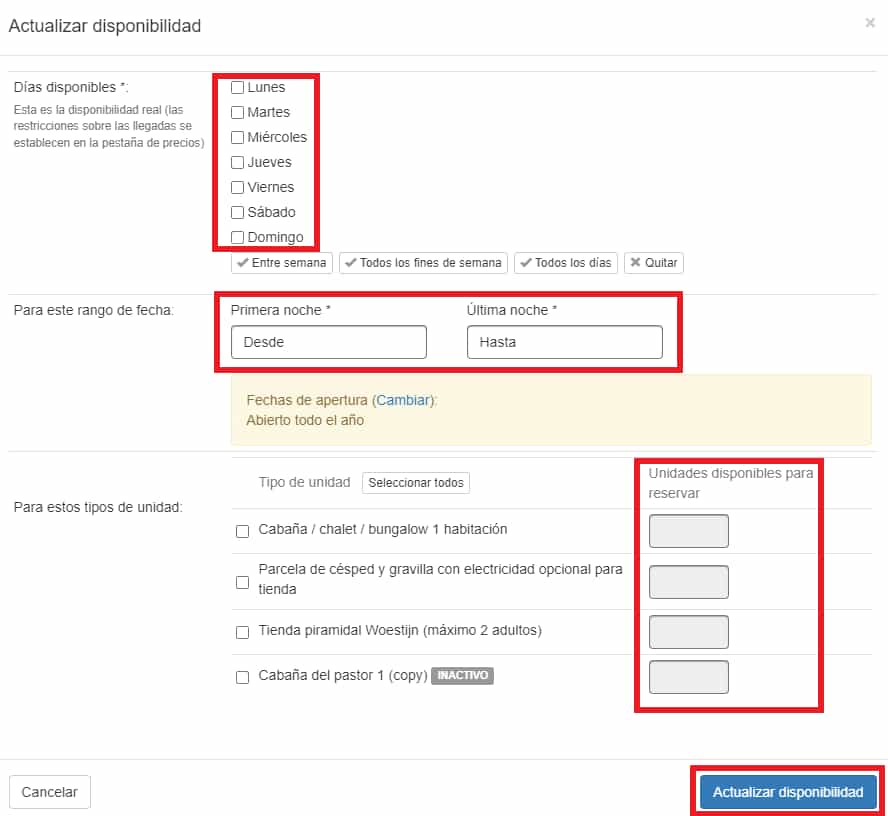Image resolution: width=888 pixels, height=816 pixels.
Task: Click the blue Actualizar disponibilidad button
Action: click(x=788, y=792)
